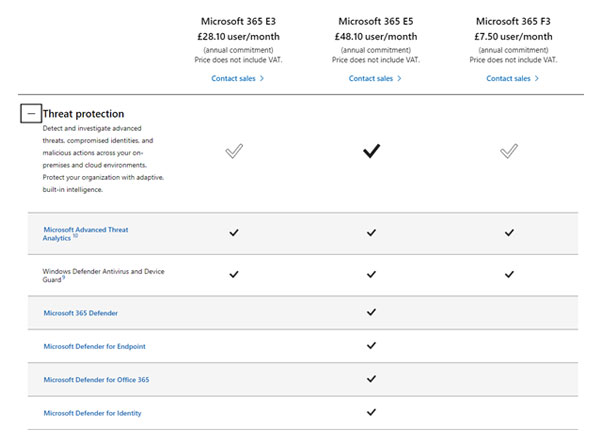Collapse the Threat protection section
Screen dimensions: 602x447
tap(31, 114)
